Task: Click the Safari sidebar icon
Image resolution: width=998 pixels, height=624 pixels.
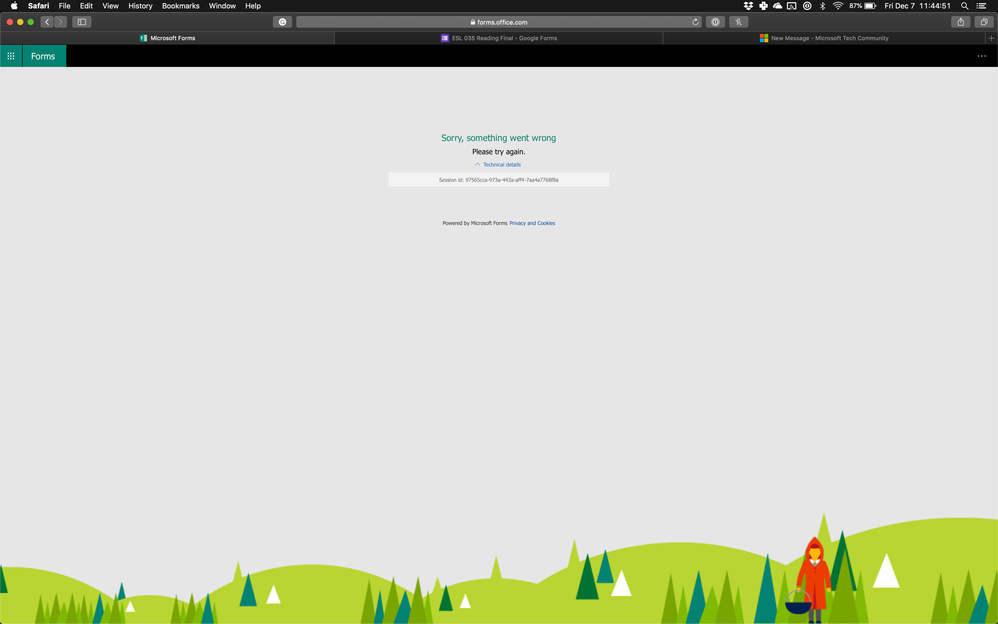Action: pyautogui.click(x=82, y=21)
